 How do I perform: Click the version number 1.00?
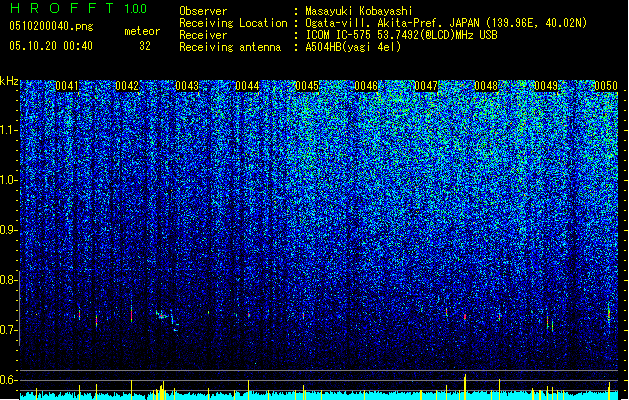tap(136, 8)
